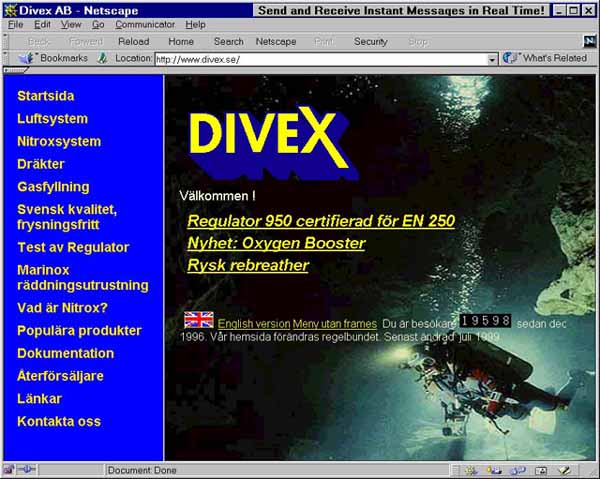The width and height of the screenshot is (600, 479).
Task: Open the File menu
Action: 16,24
